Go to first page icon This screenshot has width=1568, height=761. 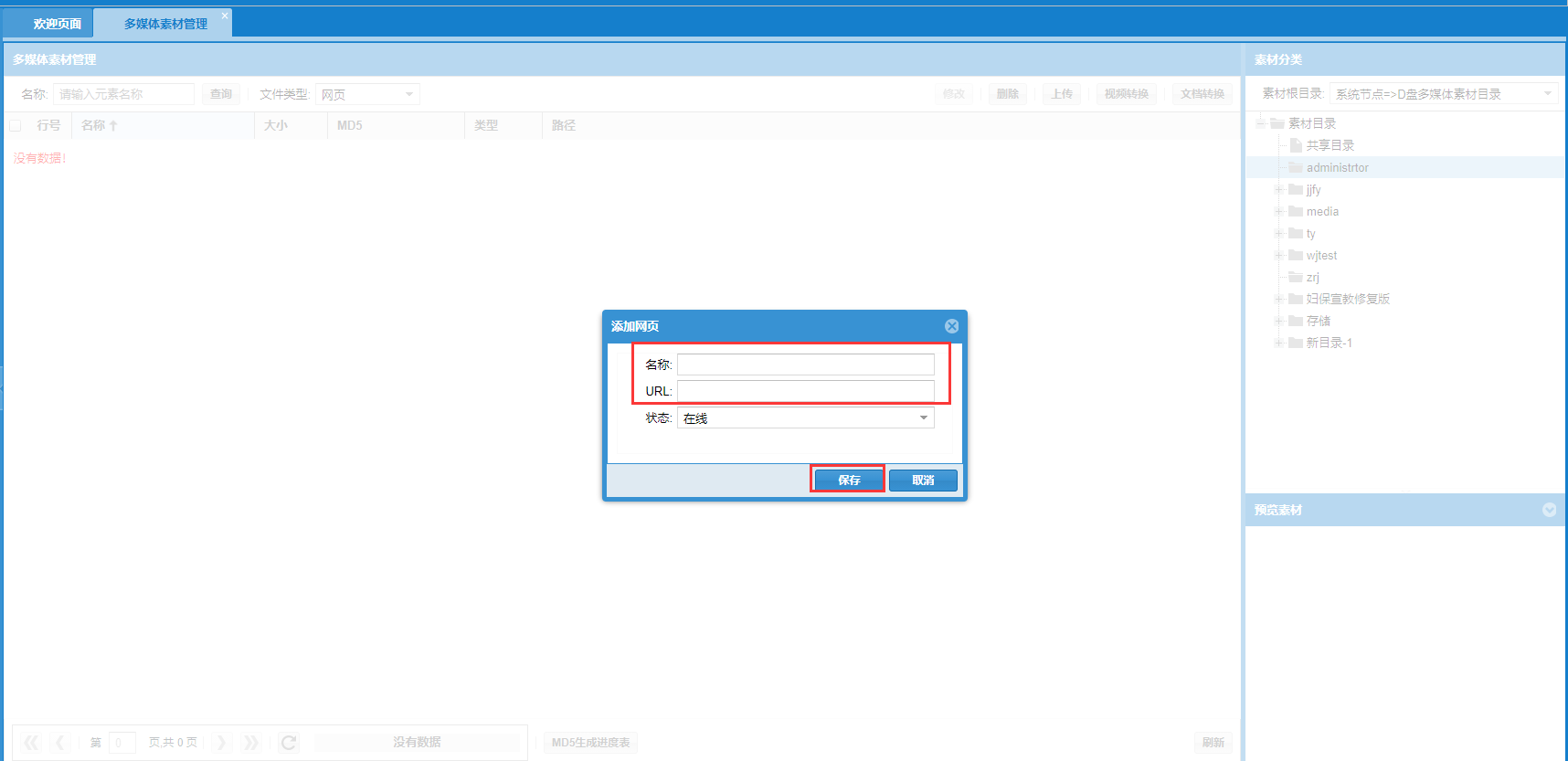tap(31, 743)
